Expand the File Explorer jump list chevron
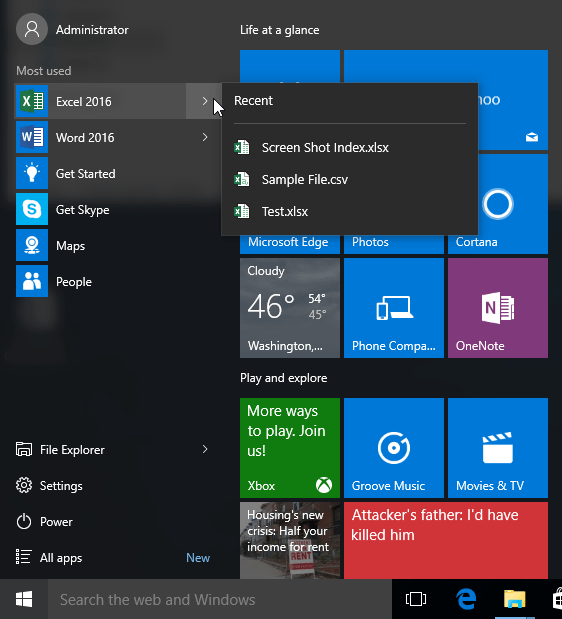Screen dimensions: 562x619 click(204, 449)
